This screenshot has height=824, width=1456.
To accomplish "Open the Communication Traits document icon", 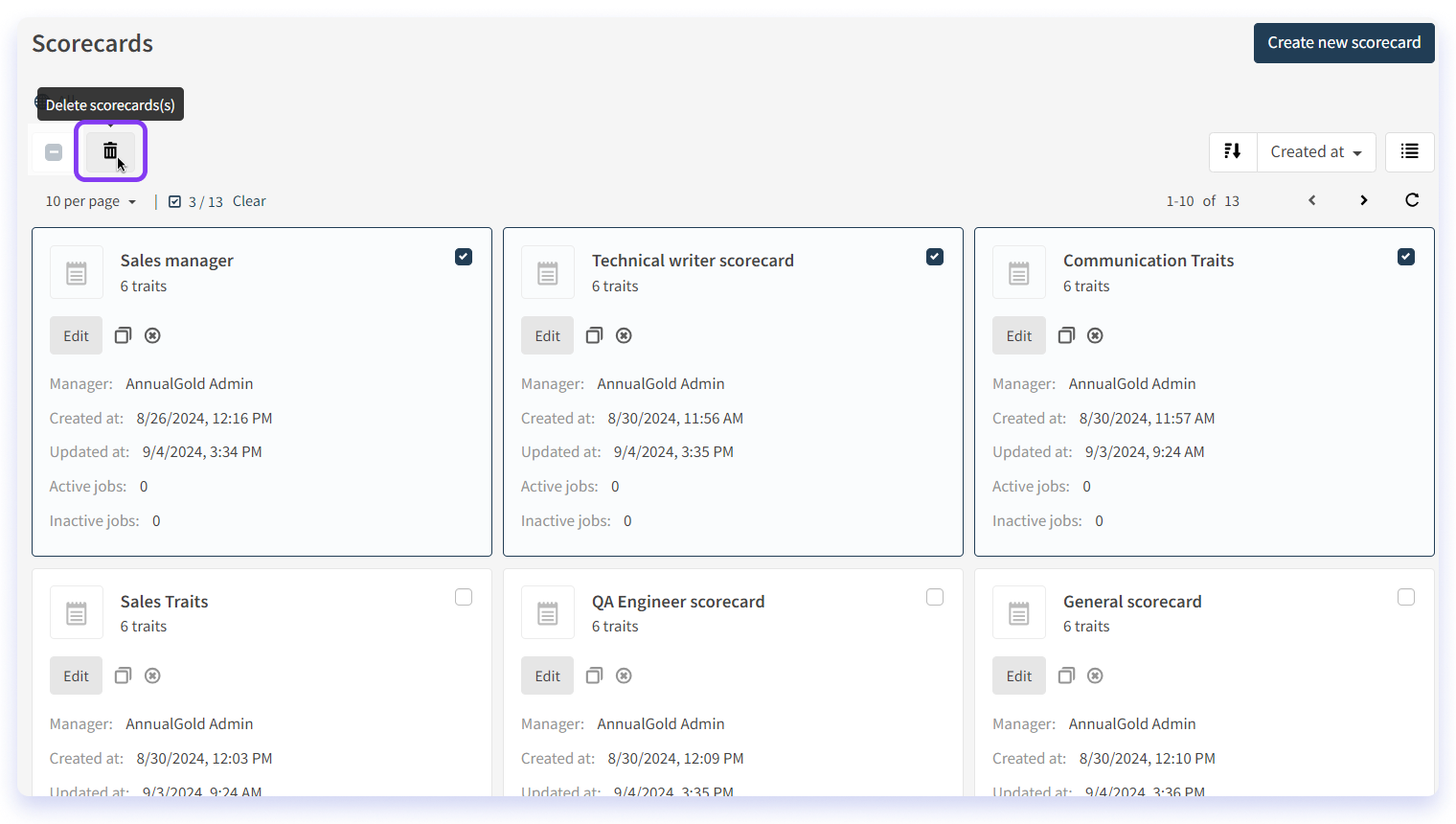I will (1019, 273).
